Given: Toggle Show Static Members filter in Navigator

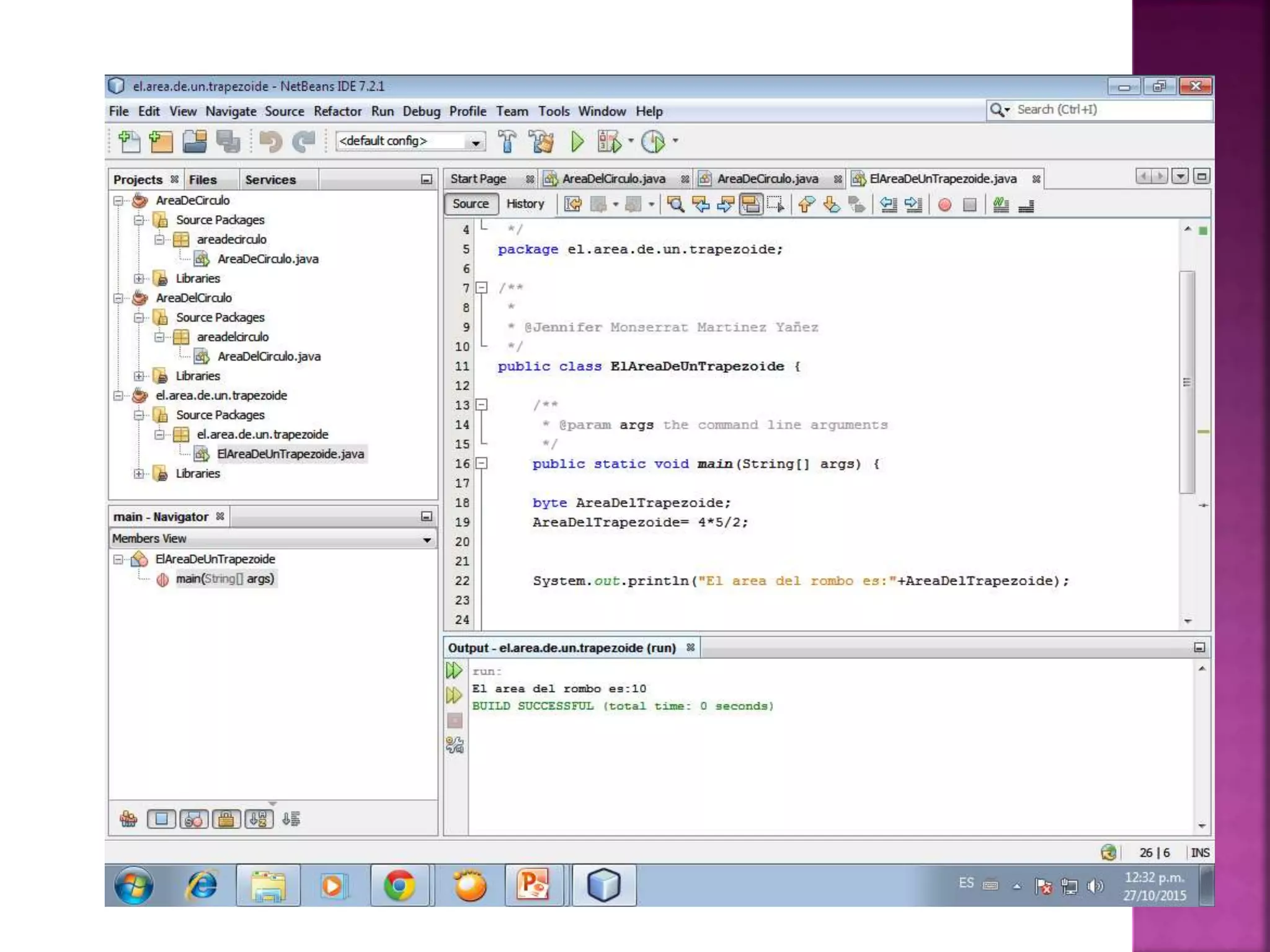Looking at the screenshot, I should coord(193,819).
